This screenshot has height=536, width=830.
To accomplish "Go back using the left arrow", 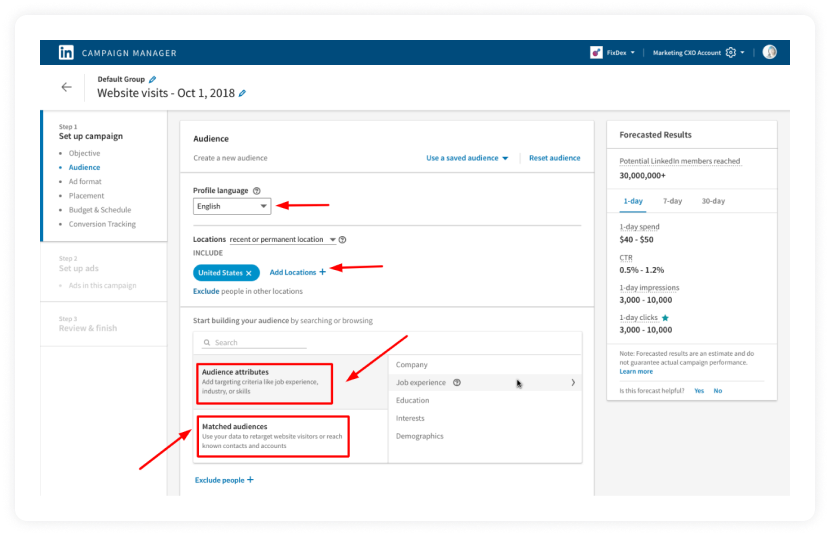I will coord(66,87).
